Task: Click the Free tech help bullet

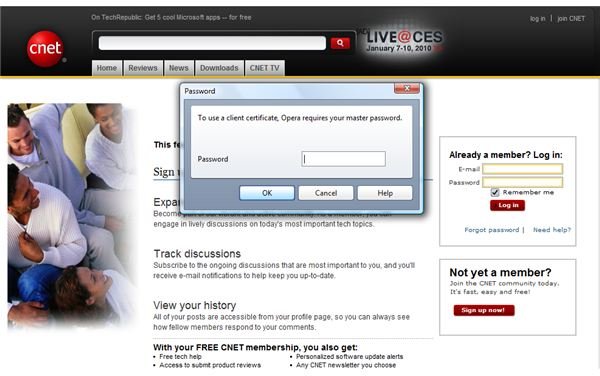Action: [180, 356]
